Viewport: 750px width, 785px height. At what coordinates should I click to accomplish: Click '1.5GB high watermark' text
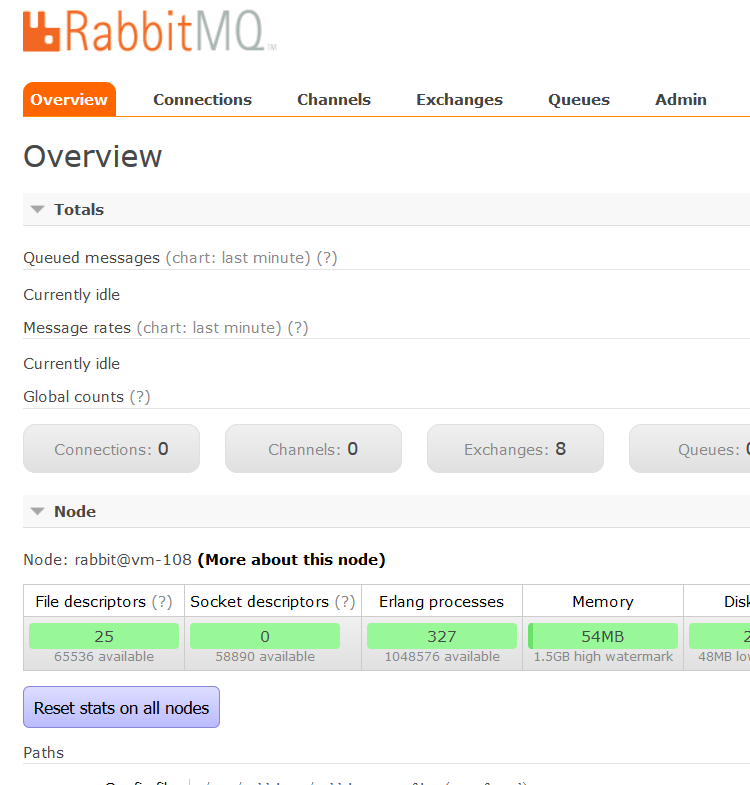pos(603,657)
